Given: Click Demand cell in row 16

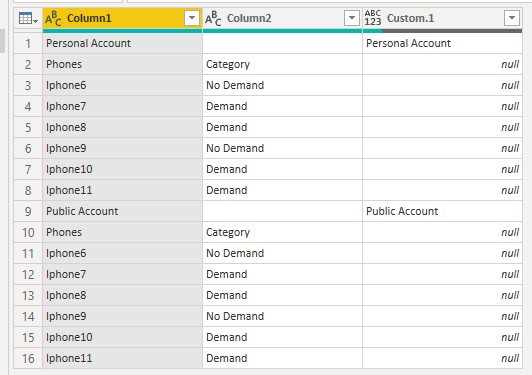Looking at the screenshot, I should pos(282,358).
